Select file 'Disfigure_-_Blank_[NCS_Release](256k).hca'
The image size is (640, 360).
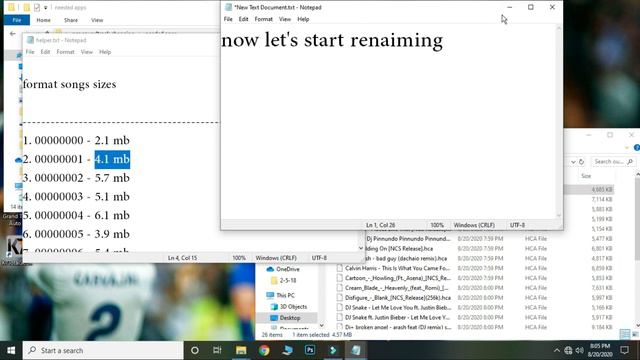pos(398,298)
